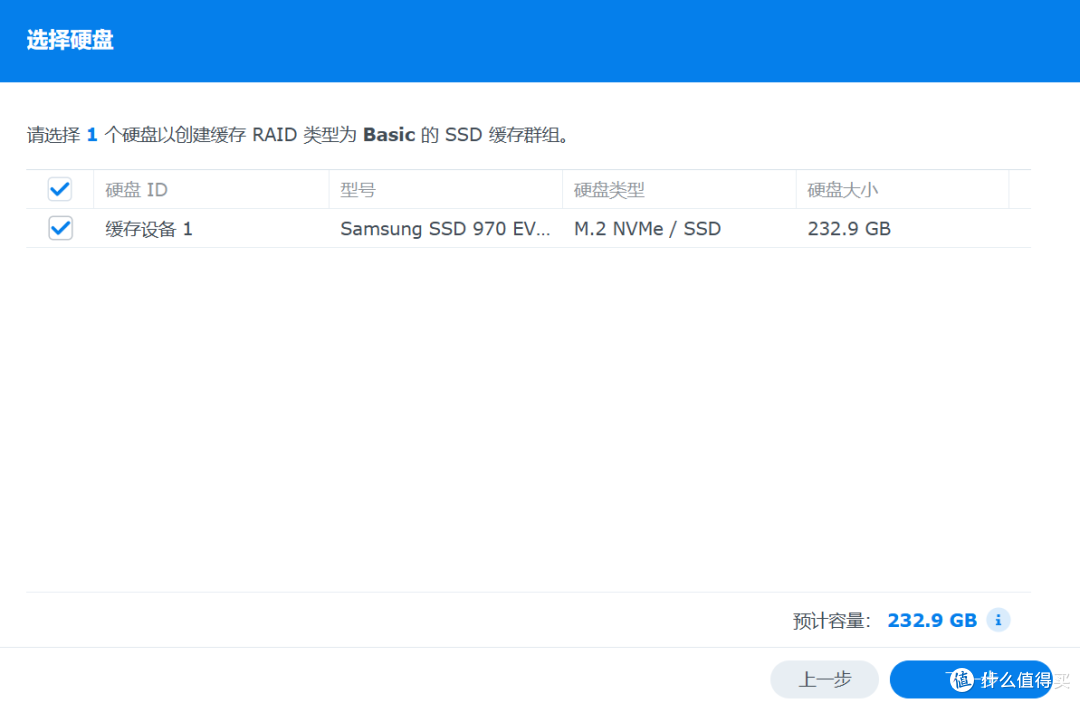1080x703 pixels.
Task: Click the blue 下一步 button
Action: tap(972, 679)
